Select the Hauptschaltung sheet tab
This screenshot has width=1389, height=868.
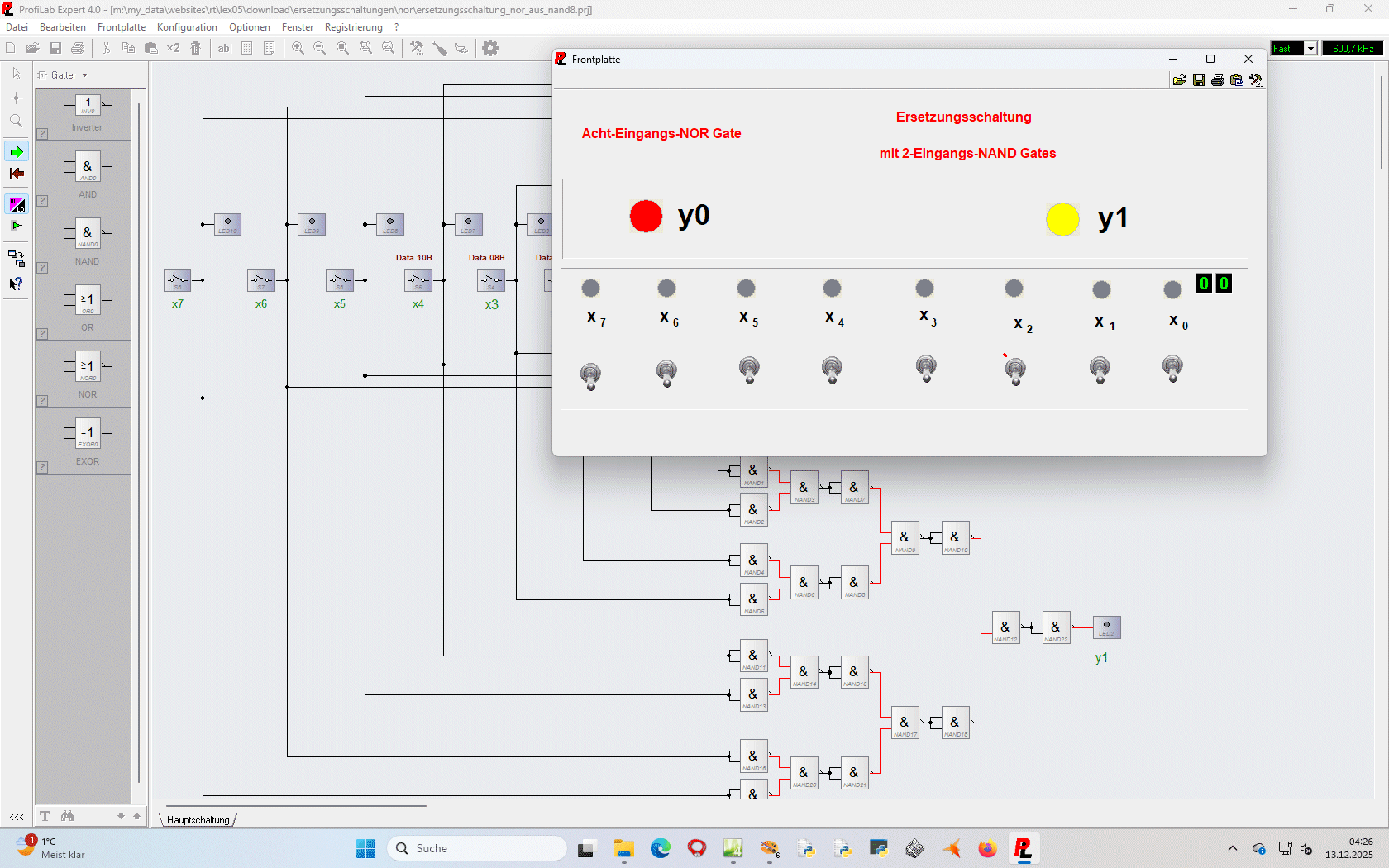(198, 820)
